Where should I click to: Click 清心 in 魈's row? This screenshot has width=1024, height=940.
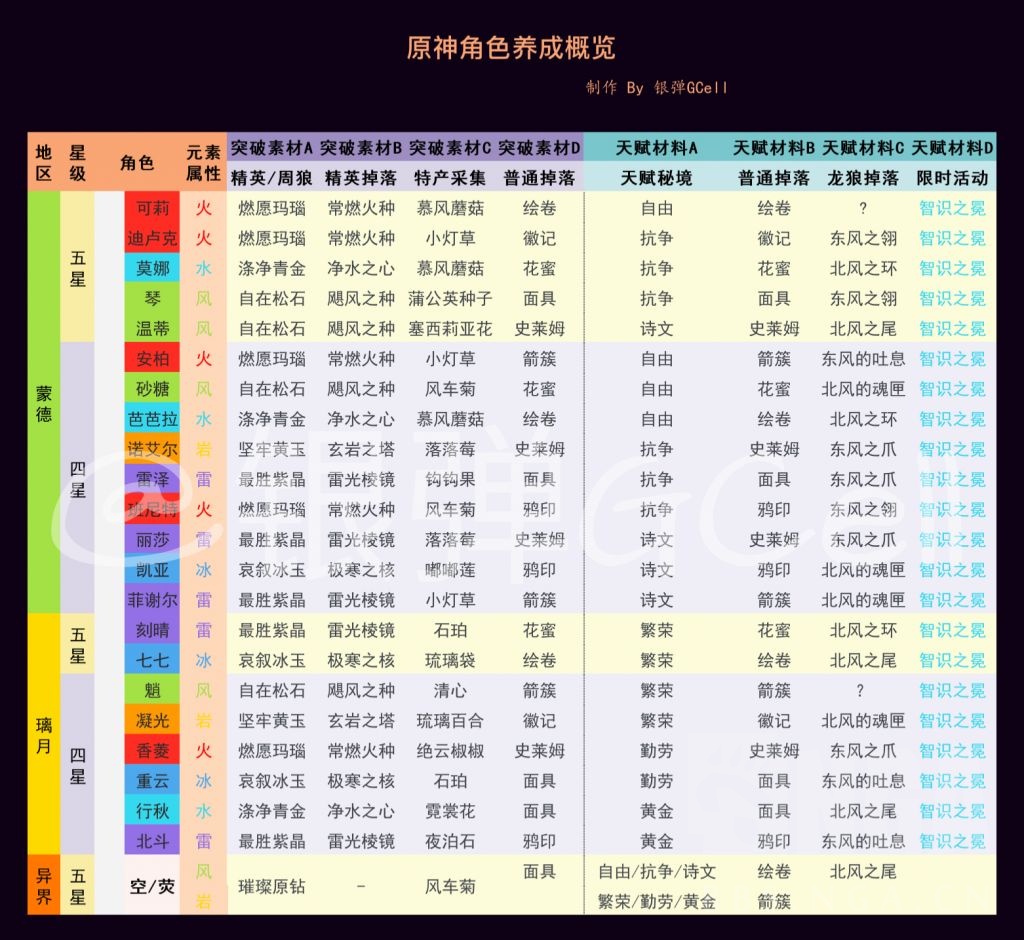450,690
